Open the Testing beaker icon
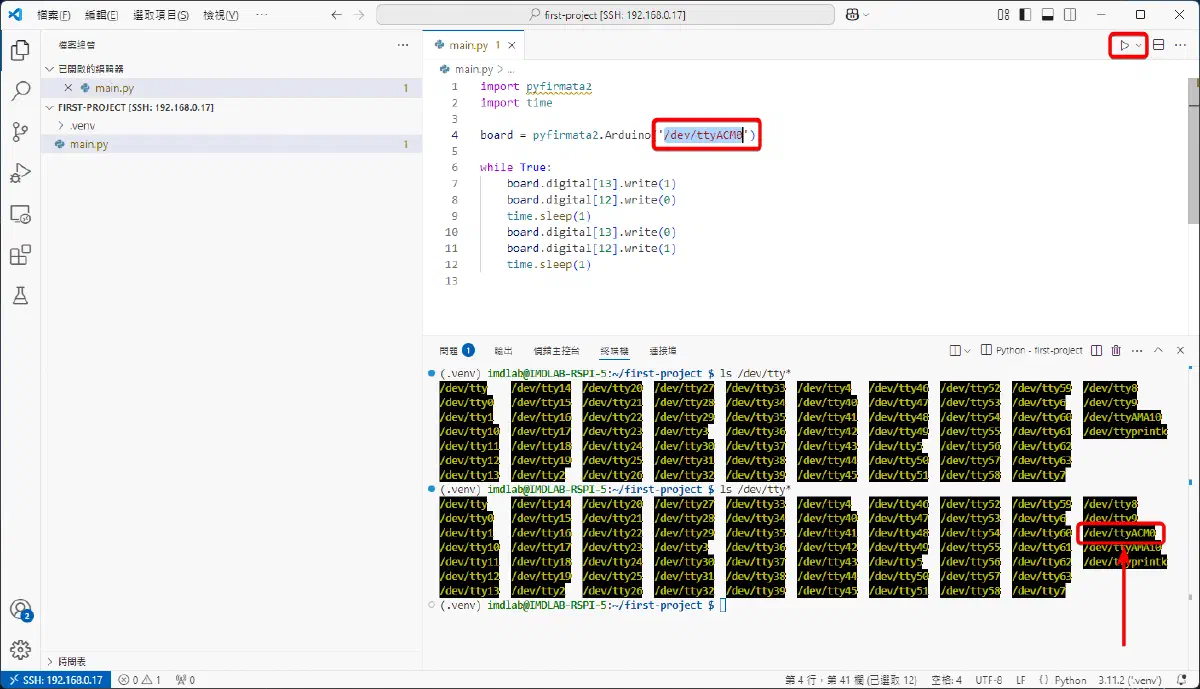The image size is (1200, 689). coord(22,296)
